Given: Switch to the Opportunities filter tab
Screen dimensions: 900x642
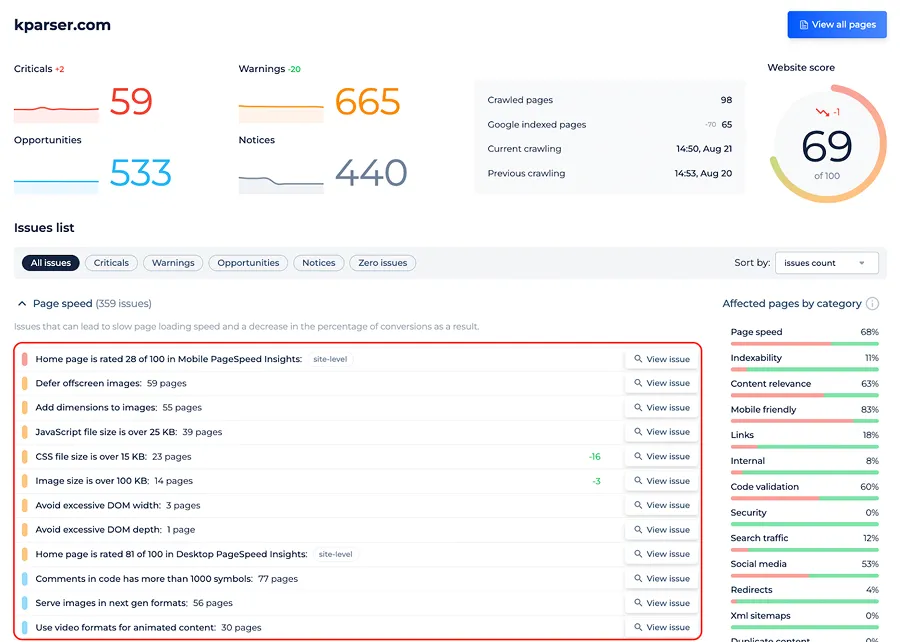Looking at the screenshot, I should click(248, 263).
